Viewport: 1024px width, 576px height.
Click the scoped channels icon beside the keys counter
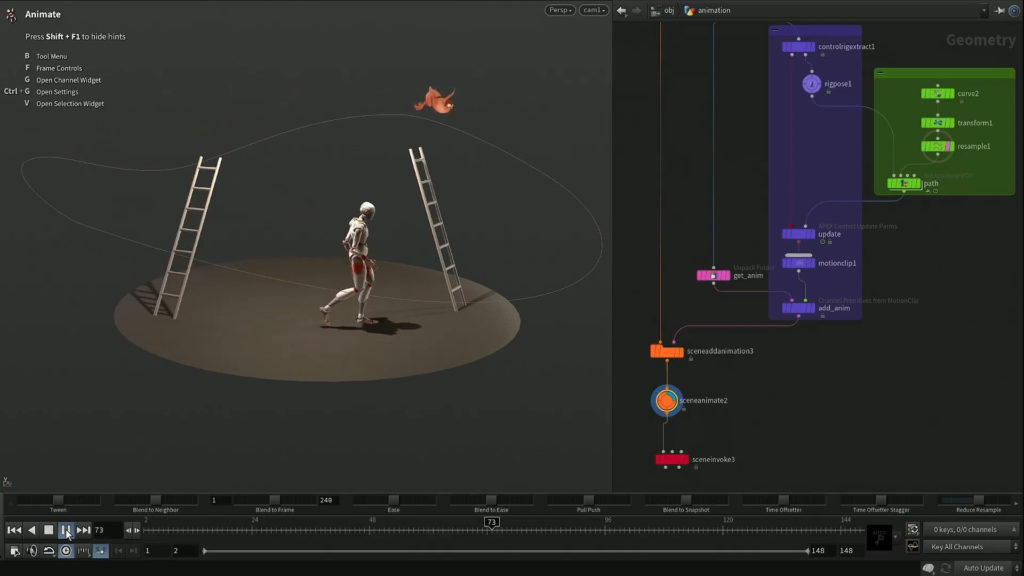click(912, 530)
